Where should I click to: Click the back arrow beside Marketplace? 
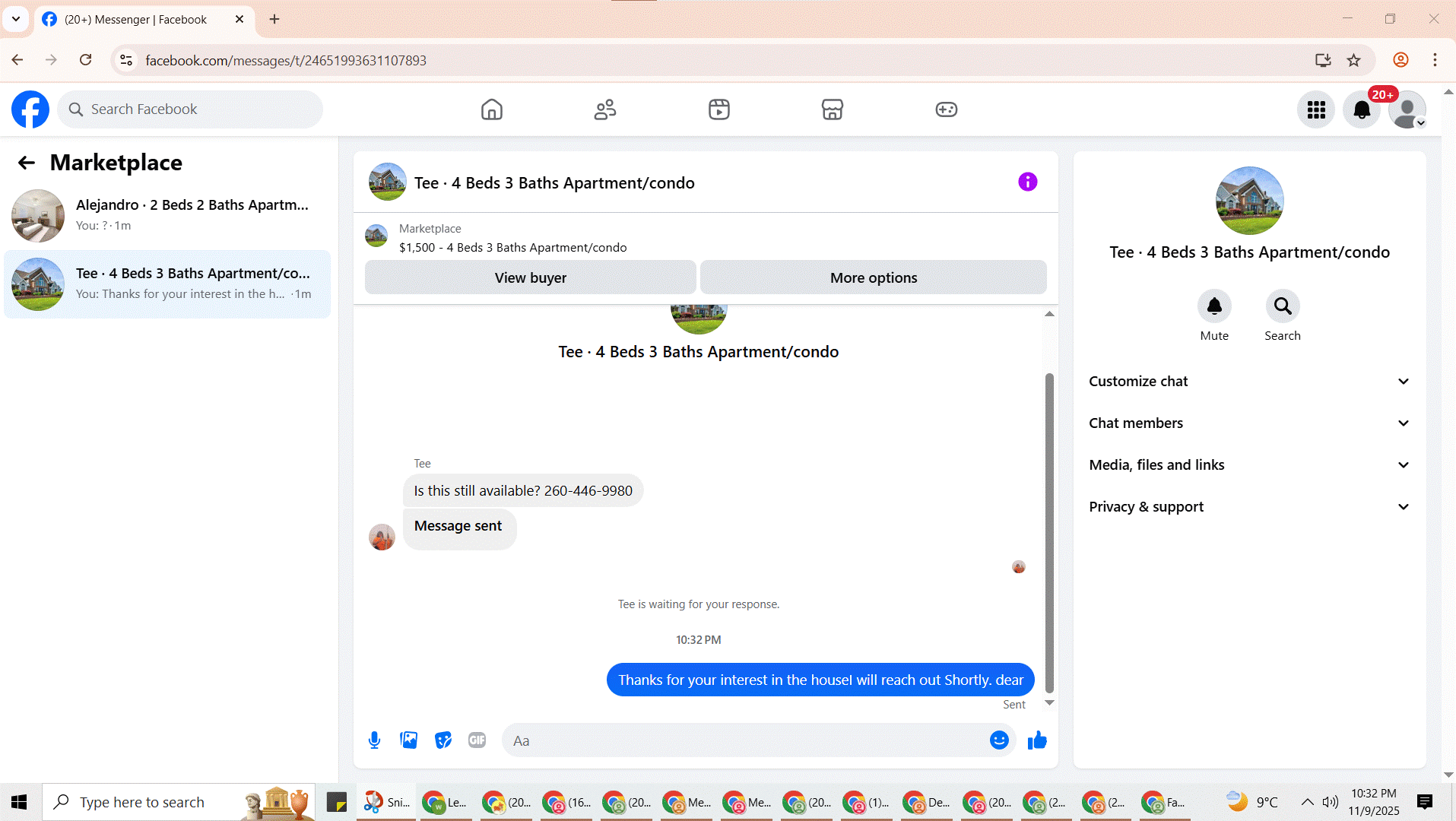pyautogui.click(x=27, y=163)
